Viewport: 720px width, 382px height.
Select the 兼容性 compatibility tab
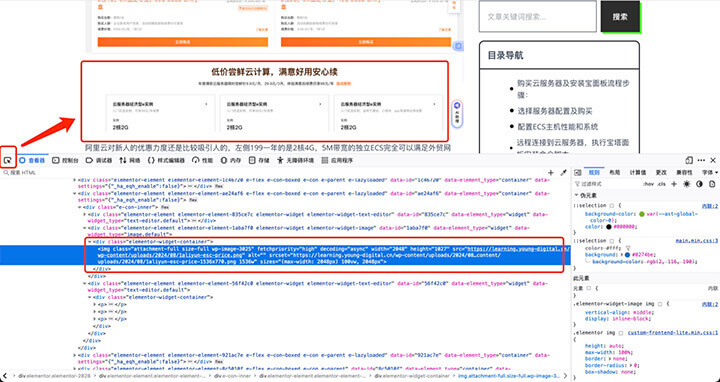(684, 173)
